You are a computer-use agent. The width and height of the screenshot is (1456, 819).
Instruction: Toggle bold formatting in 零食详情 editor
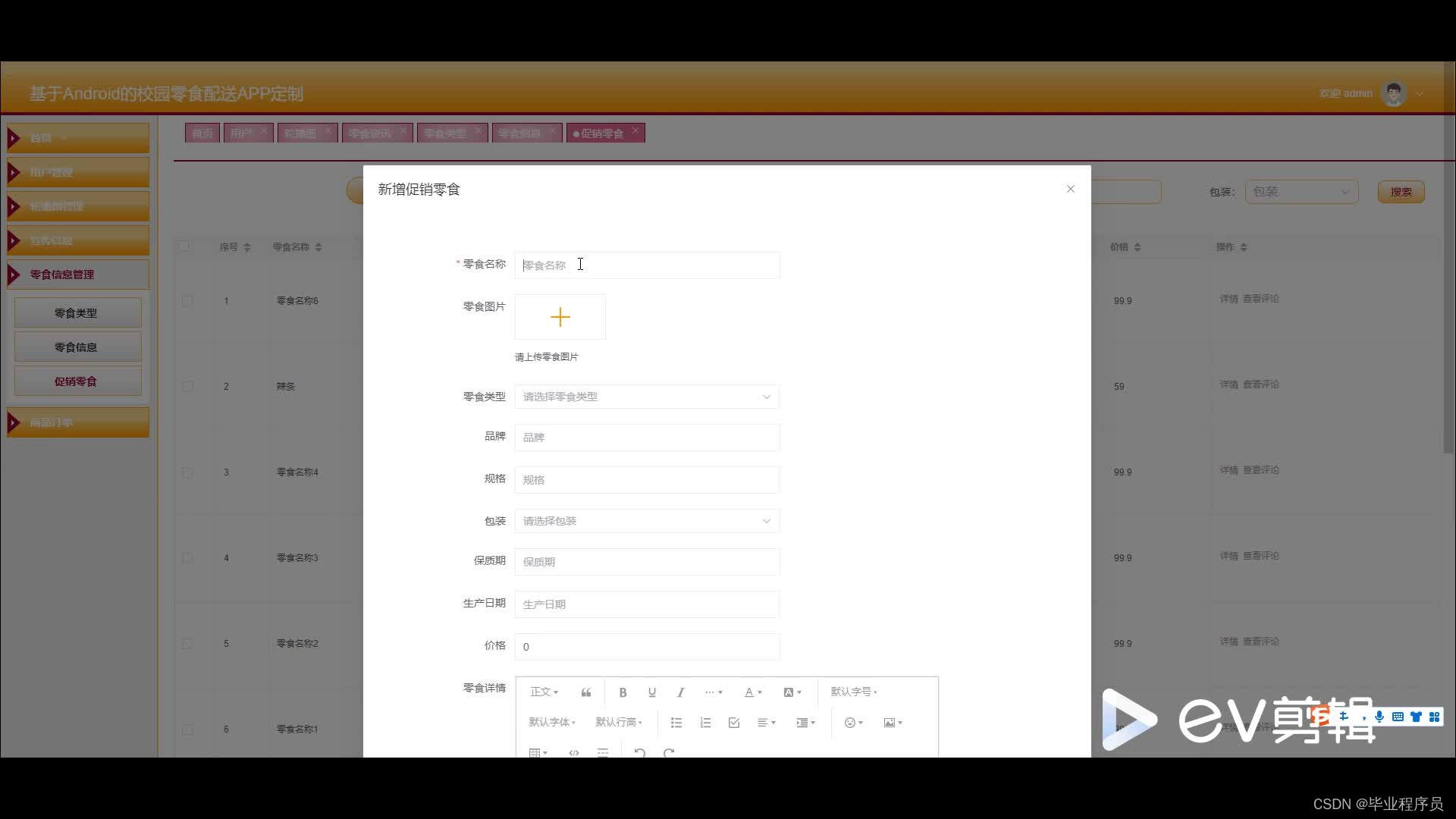[623, 692]
